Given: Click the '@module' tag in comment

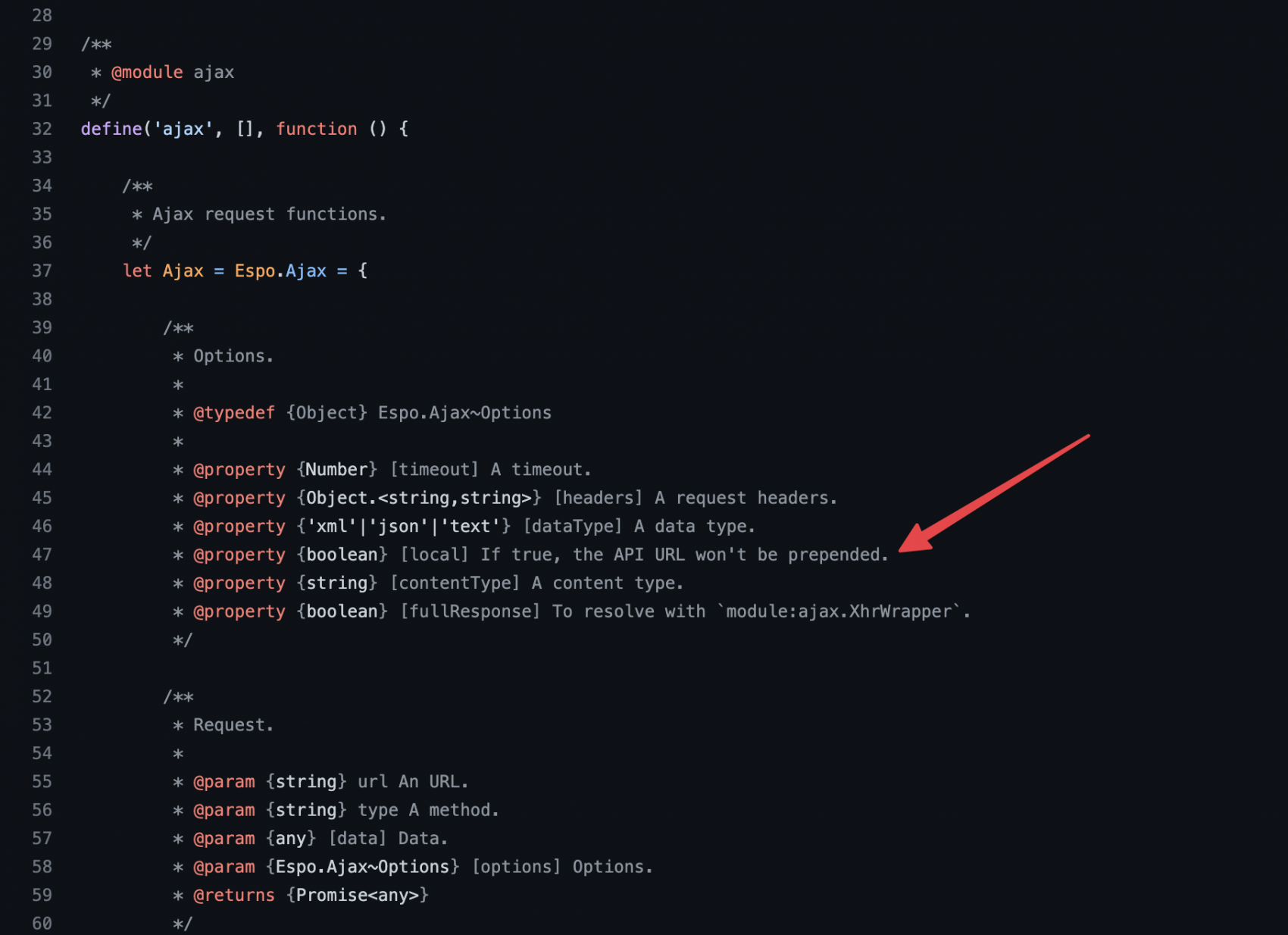Looking at the screenshot, I should click(x=147, y=72).
